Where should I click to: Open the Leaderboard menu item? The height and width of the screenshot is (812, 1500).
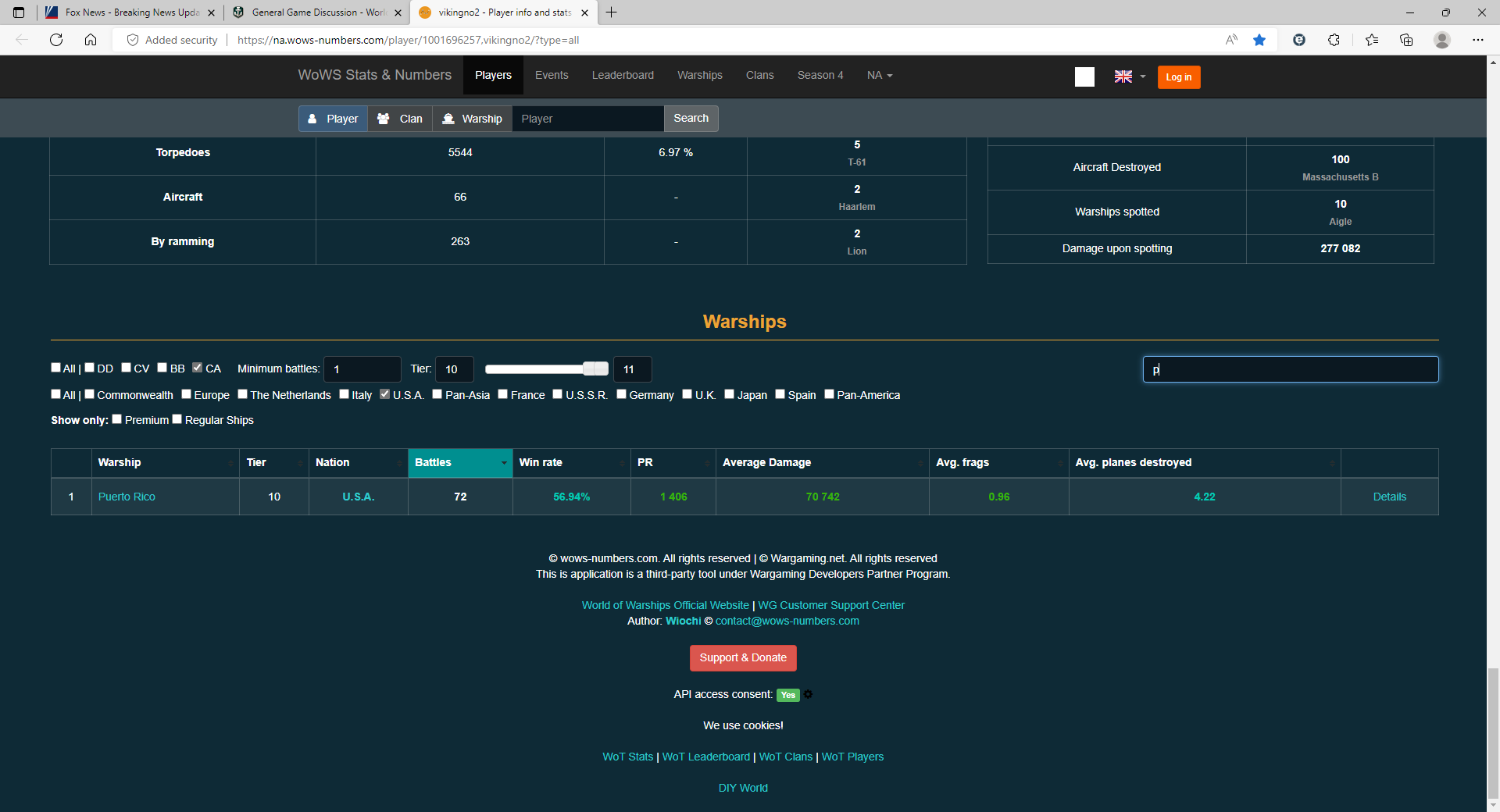click(x=623, y=76)
